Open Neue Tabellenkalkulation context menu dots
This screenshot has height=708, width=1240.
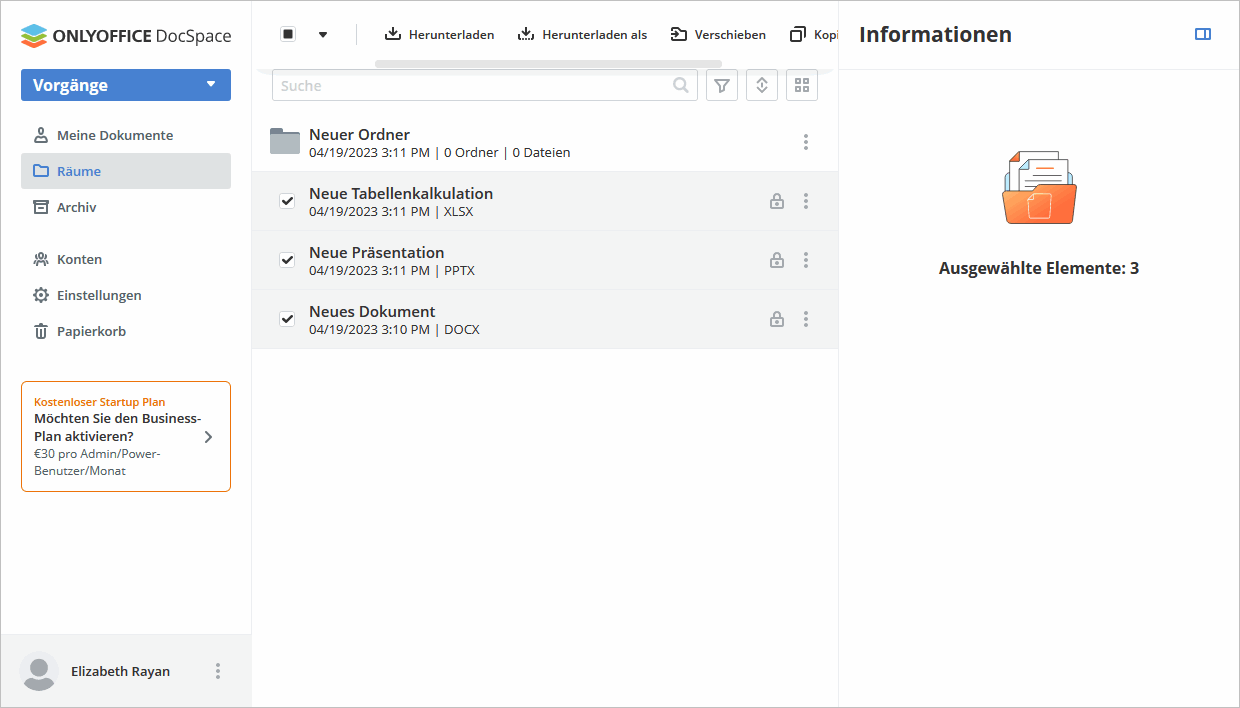coord(806,201)
